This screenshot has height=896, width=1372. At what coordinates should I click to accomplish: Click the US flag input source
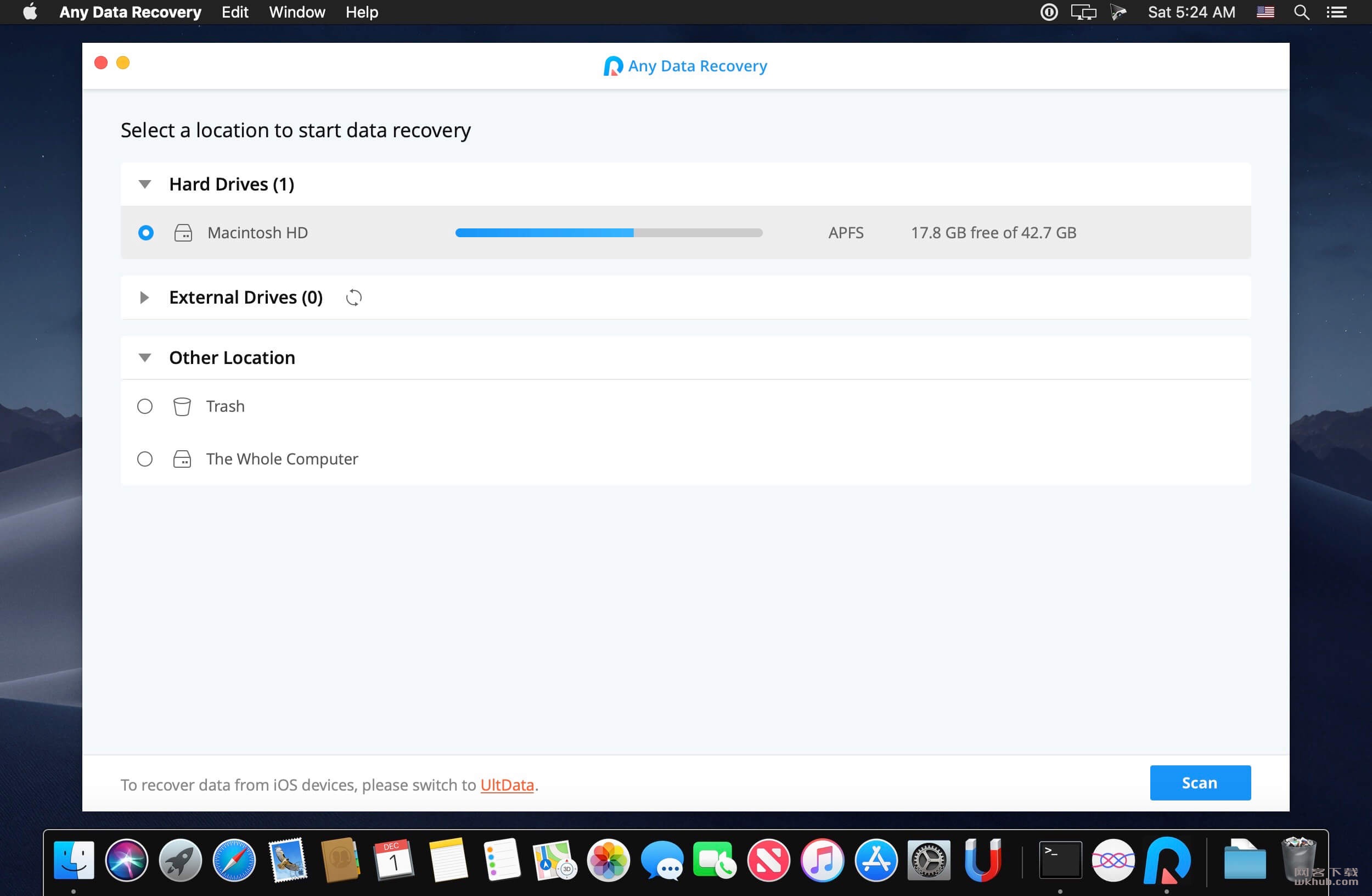pyautogui.click(x=1265, y=12)
